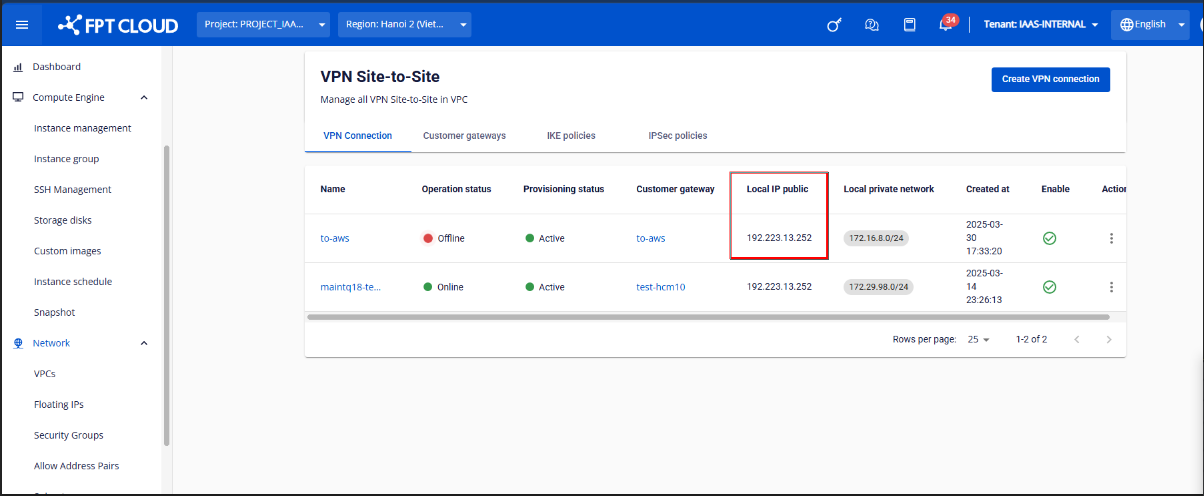The image size is (1204, 496).
Task: Toggle enable checkmark for to-aws connection
Action: (x=1049, y=238)
